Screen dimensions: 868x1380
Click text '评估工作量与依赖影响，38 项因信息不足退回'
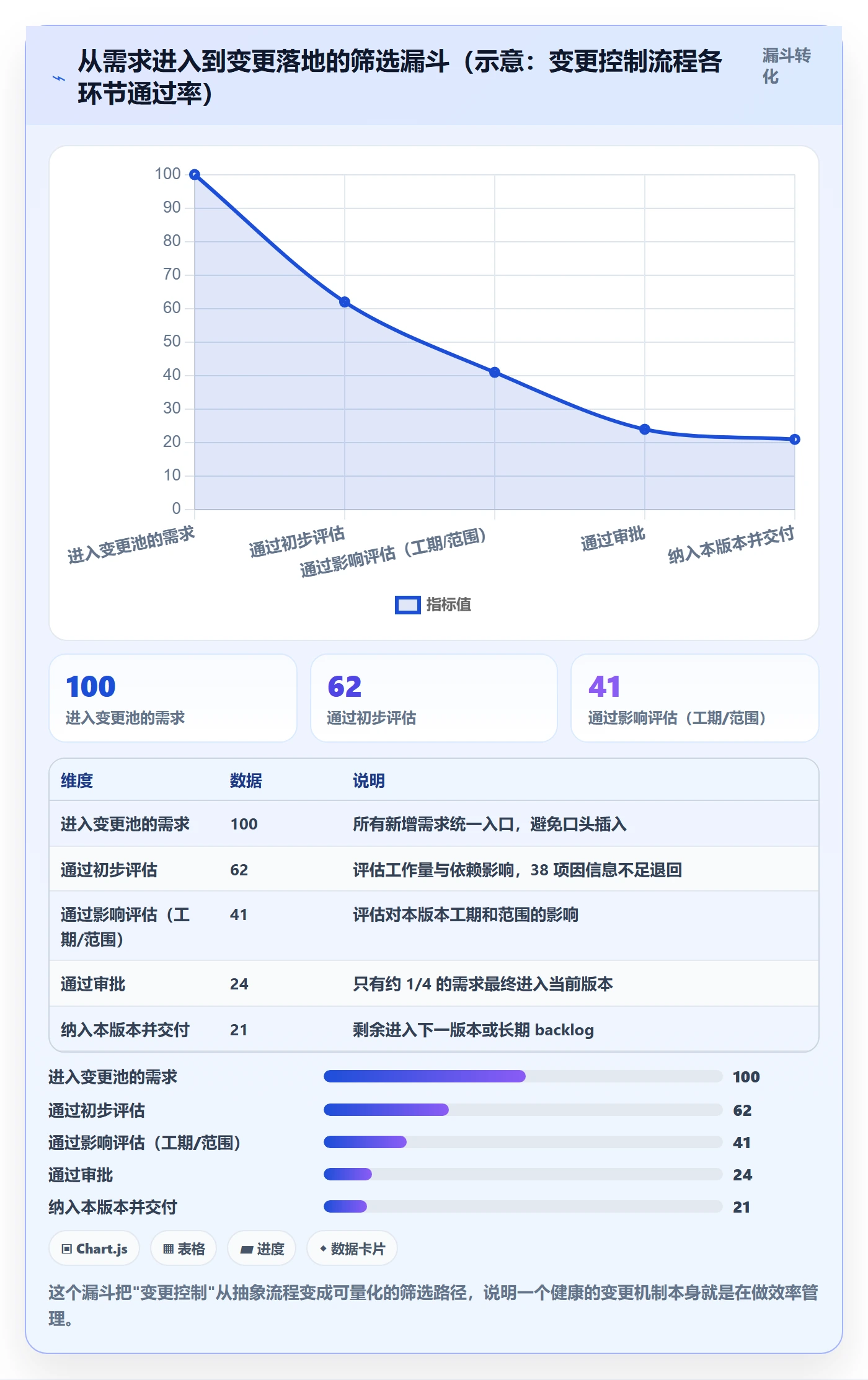tap(518, 870)
